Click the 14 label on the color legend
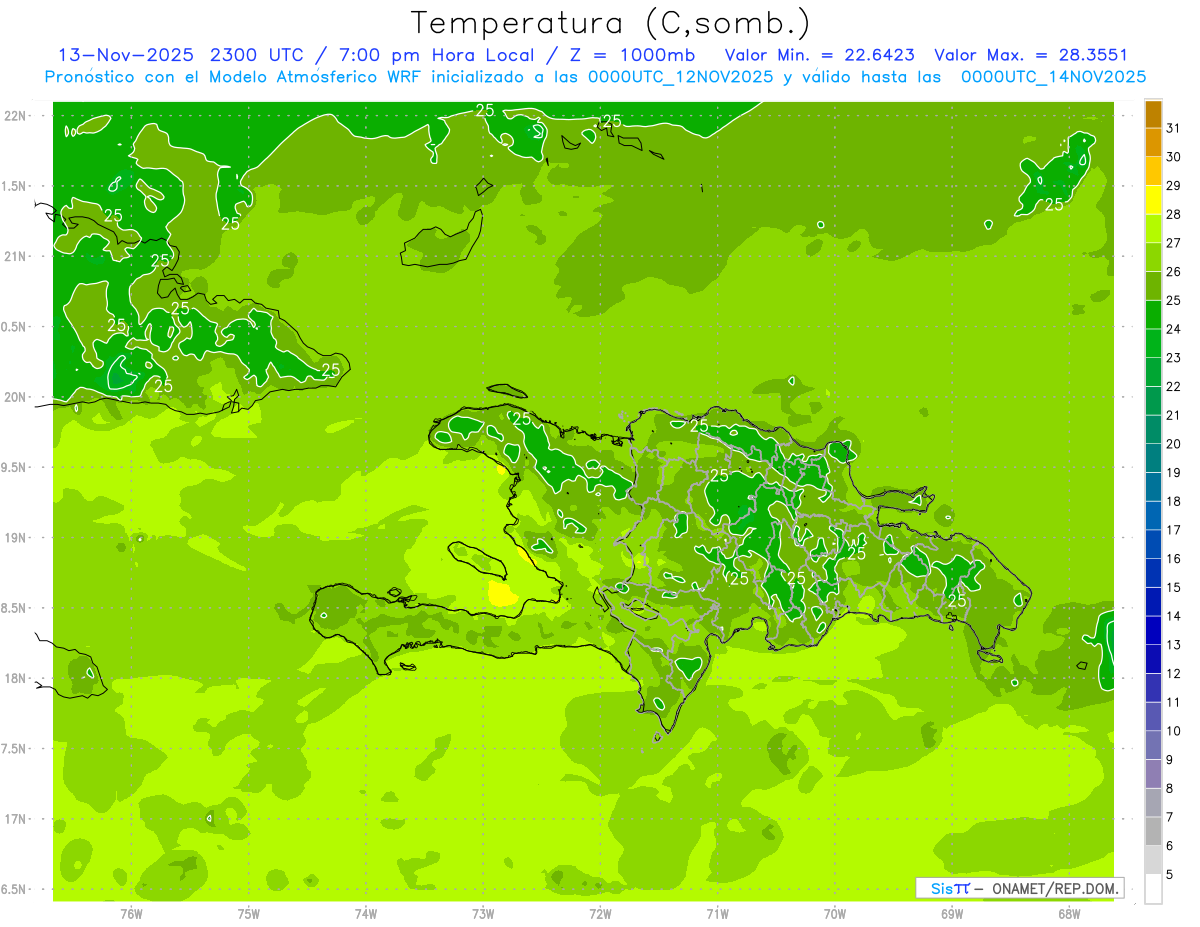Screen dimensions: 1200x927 point(1174,616)
